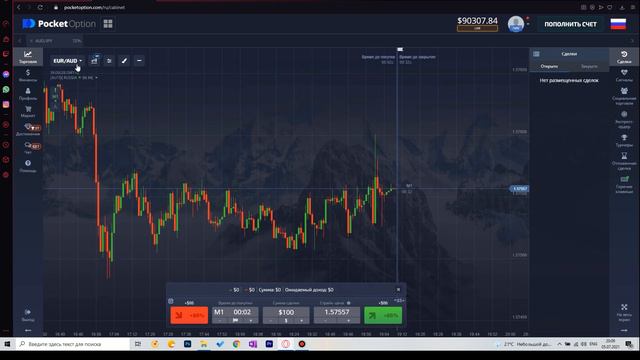The height and width of the screenshot is (360, 640).
Task: Open the Trading section in left sidebar
Action: coord(28,57)
